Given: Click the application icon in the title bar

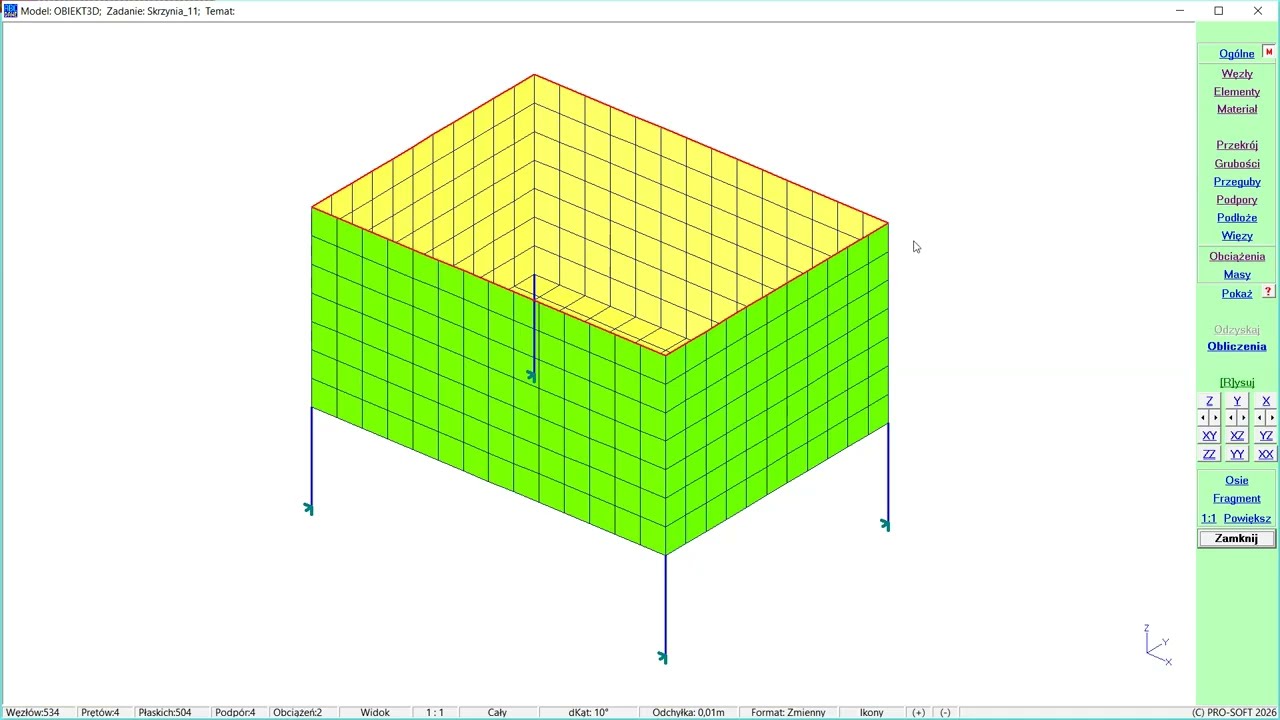Looking at the screenshot, I should pos(10,11).
